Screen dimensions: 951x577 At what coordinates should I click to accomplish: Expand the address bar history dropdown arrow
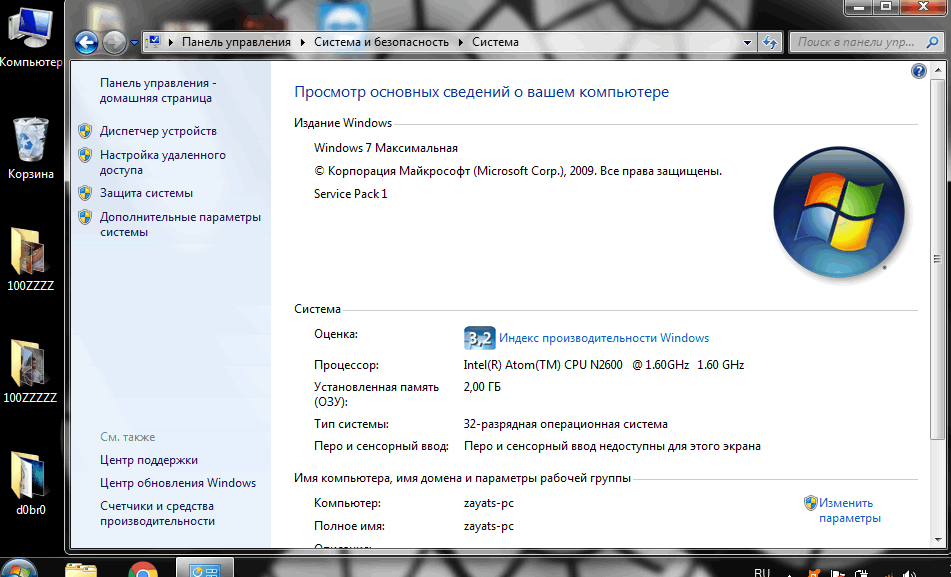click(747, 42)
